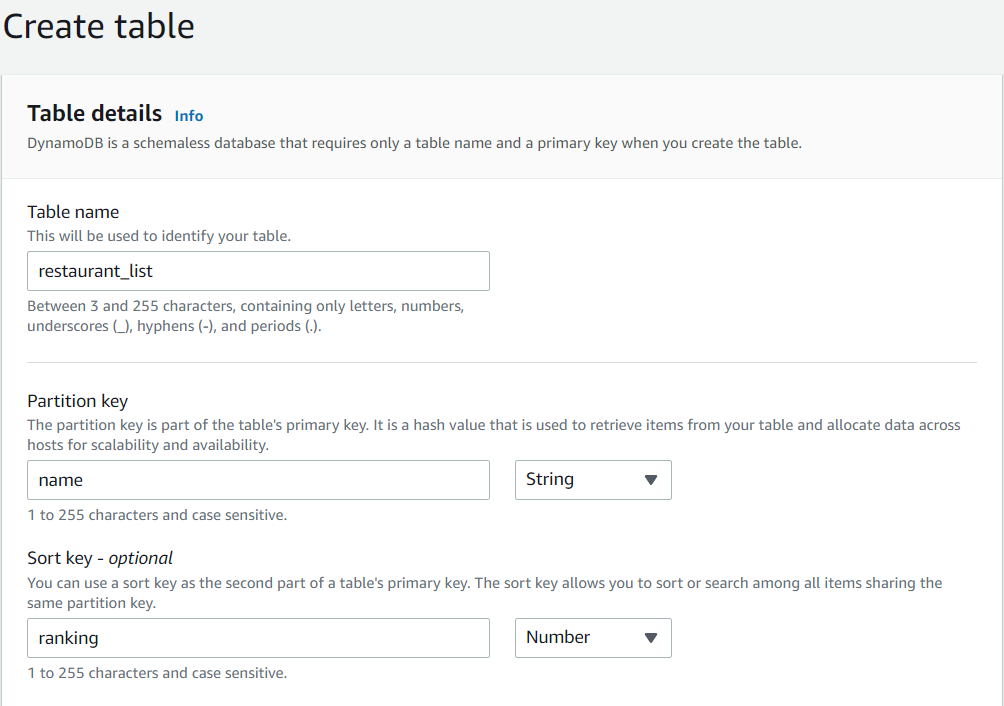The width and height of the screenshot is (1004, 706).
Task: Click the partition key type selector caret
Action: [x=653, y=480]
